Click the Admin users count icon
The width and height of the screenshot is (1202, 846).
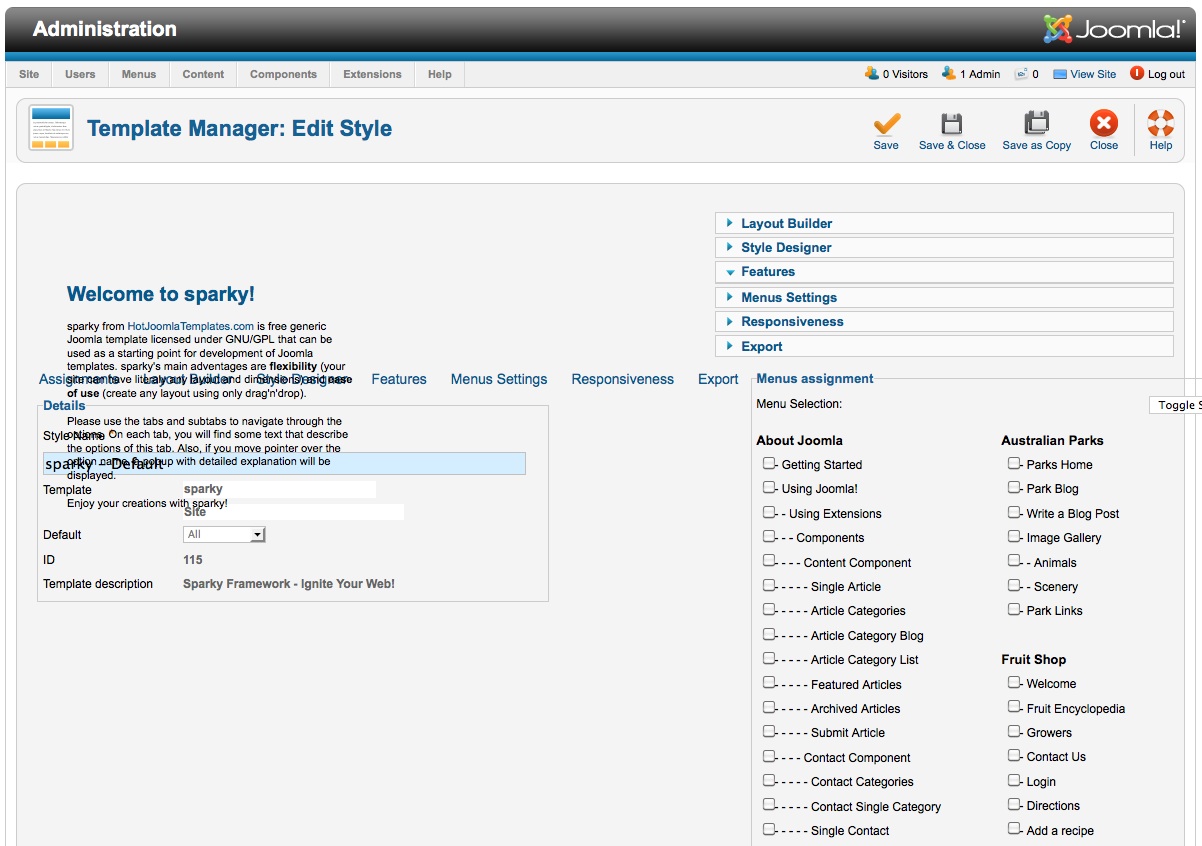pyautogui.click(x=949, y=74)
